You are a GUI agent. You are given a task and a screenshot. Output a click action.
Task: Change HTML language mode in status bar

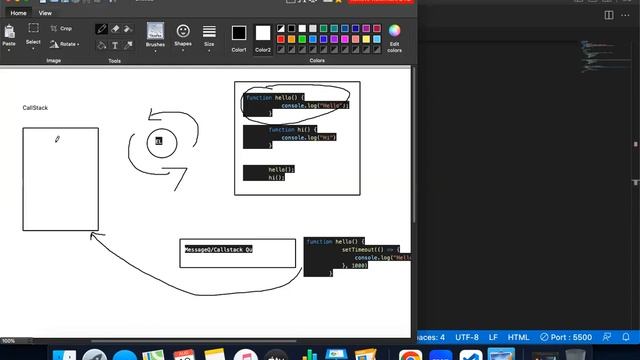click(518, 337)
